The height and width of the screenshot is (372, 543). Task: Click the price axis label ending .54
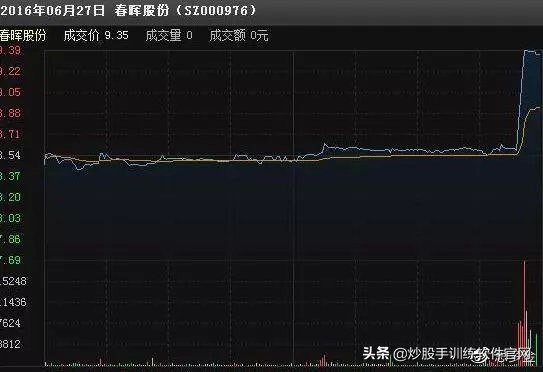pos(10,155)
